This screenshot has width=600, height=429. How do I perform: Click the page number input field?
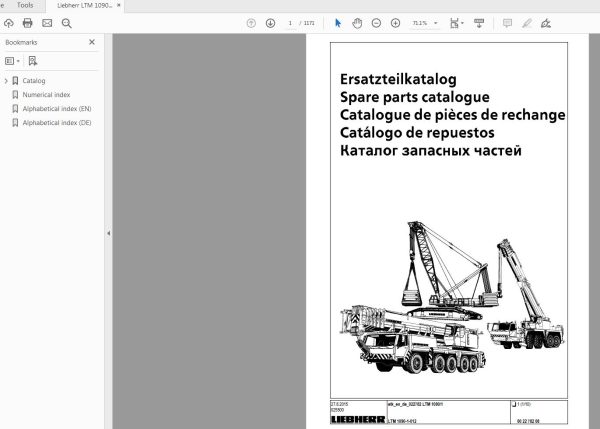coord(291,23)
